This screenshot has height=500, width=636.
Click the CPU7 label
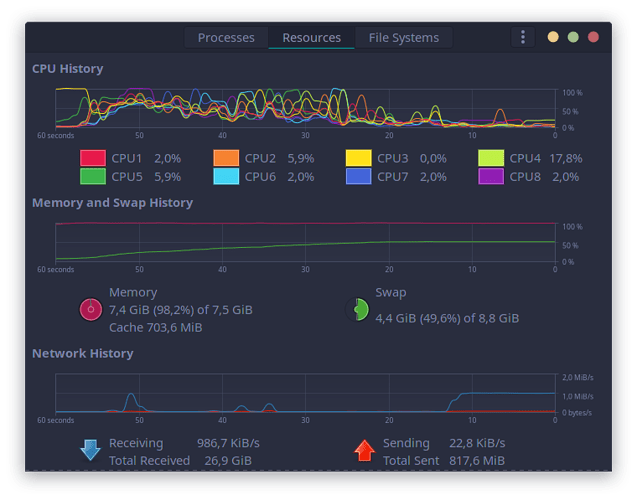[392, 177]
